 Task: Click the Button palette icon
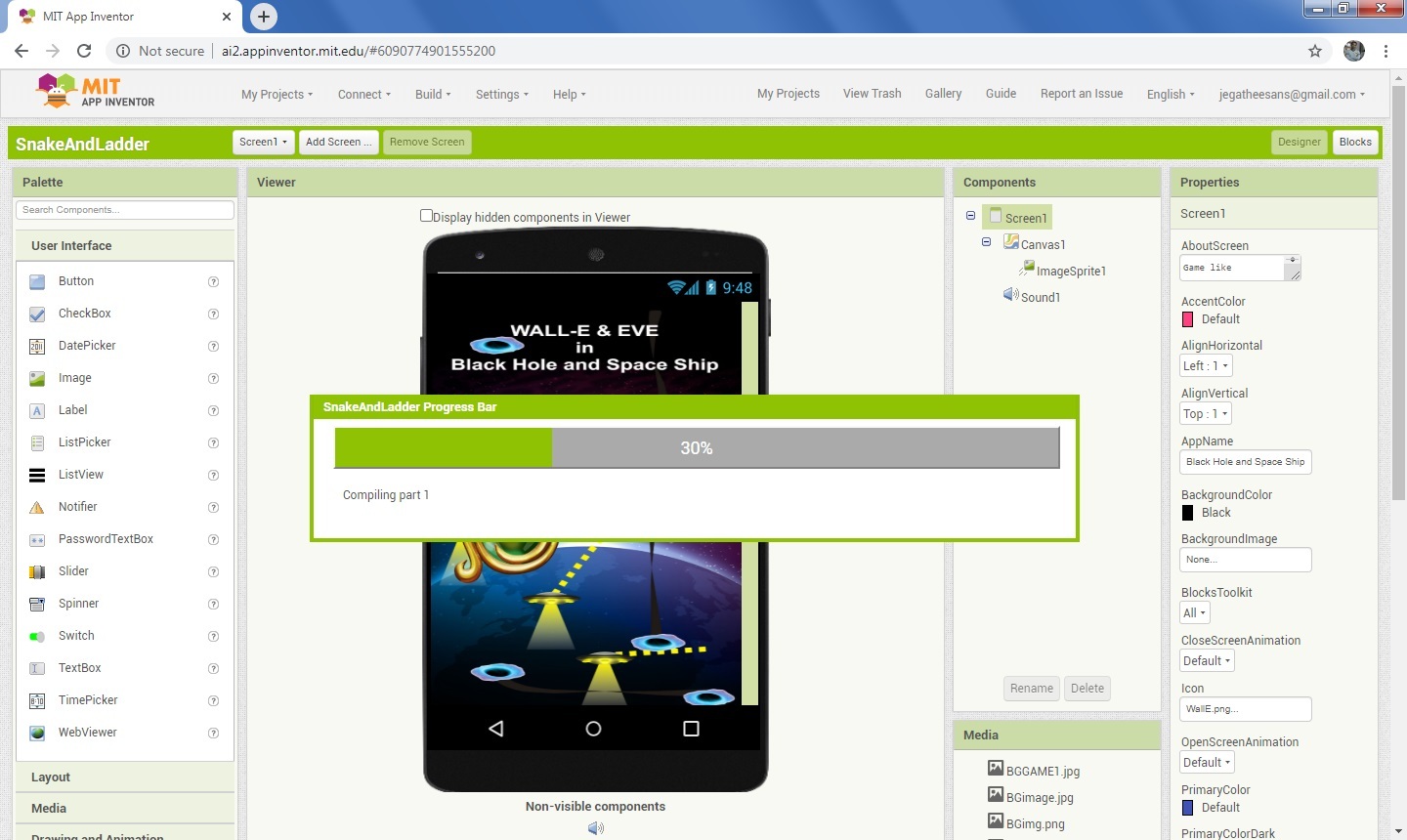coord(37,282)
